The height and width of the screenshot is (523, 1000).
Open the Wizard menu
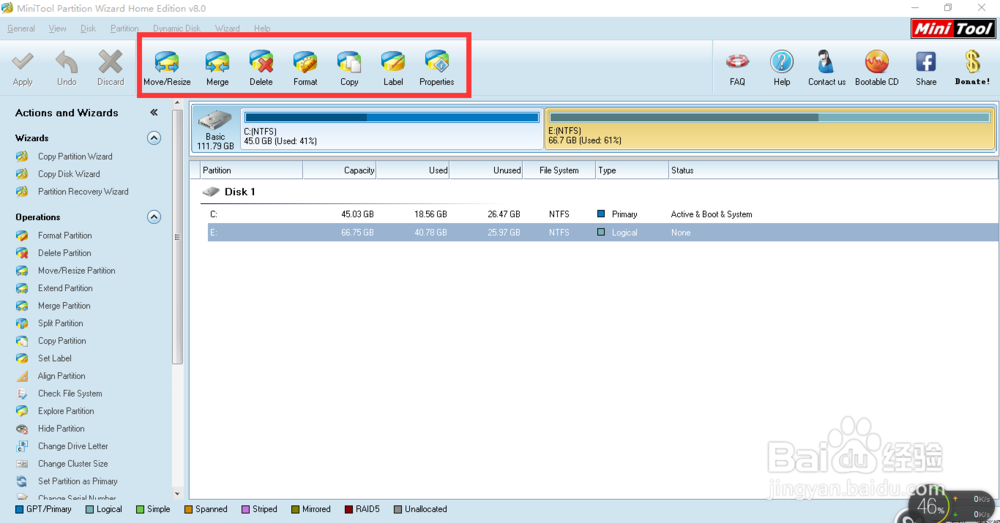click(x=227, y=29)
